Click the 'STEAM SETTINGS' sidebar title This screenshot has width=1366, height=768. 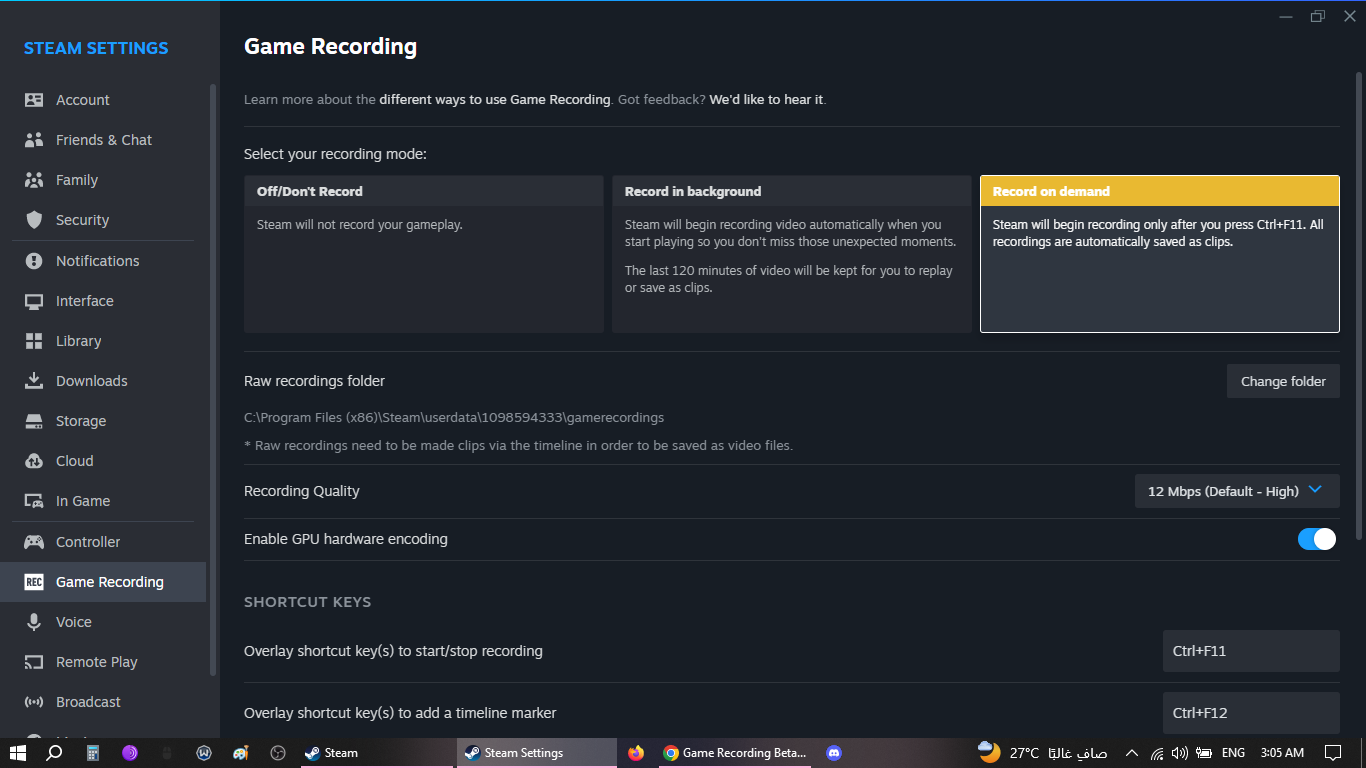coord(96,48)
